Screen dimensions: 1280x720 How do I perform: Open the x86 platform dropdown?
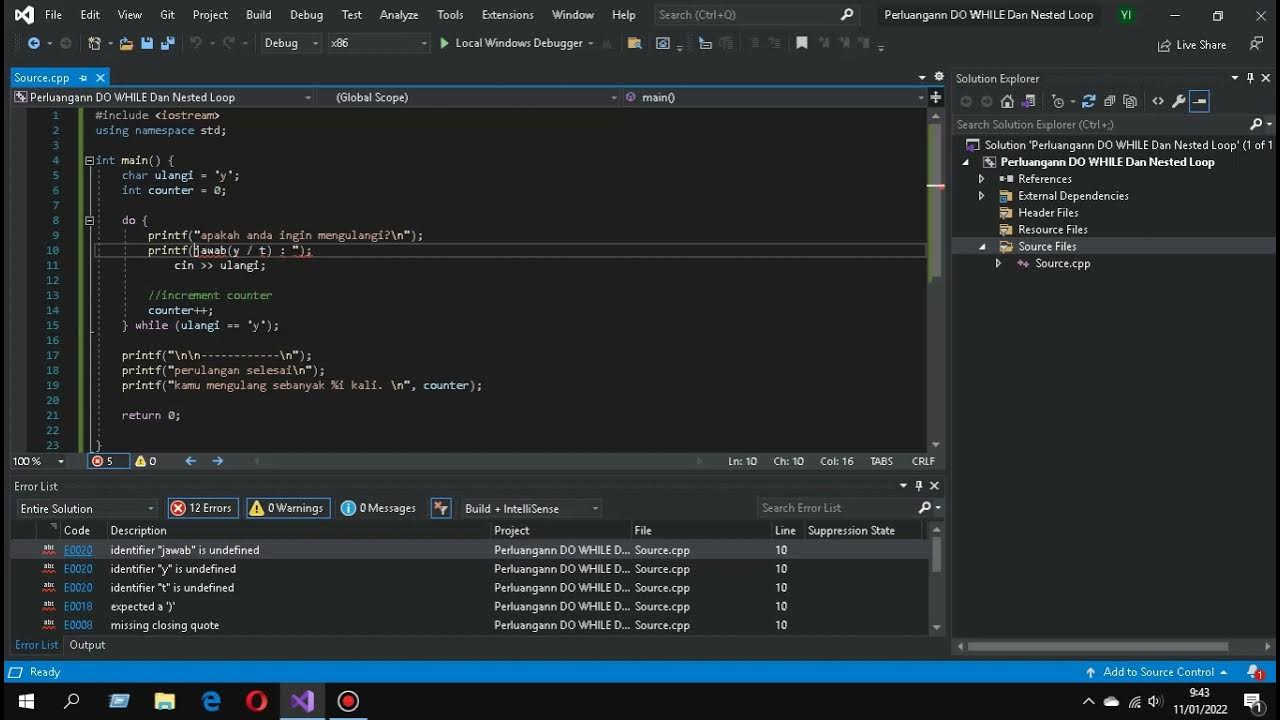[379, 43]
